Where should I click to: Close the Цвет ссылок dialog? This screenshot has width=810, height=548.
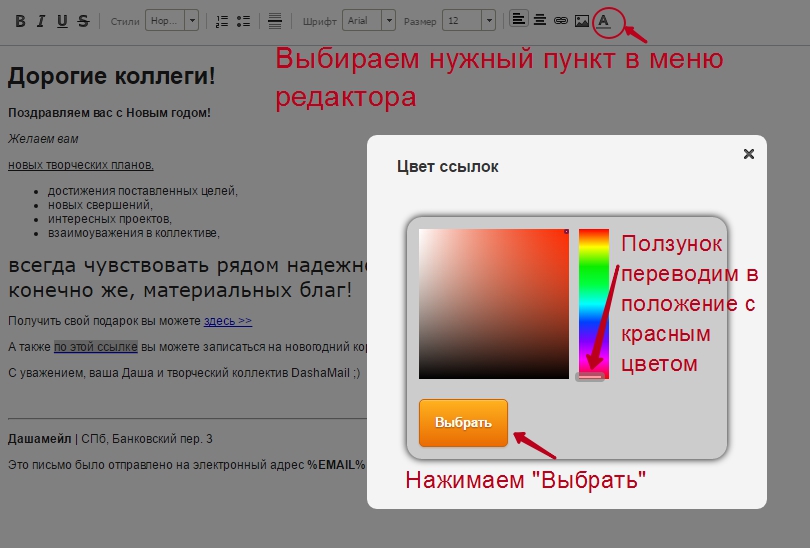(748, 153)
